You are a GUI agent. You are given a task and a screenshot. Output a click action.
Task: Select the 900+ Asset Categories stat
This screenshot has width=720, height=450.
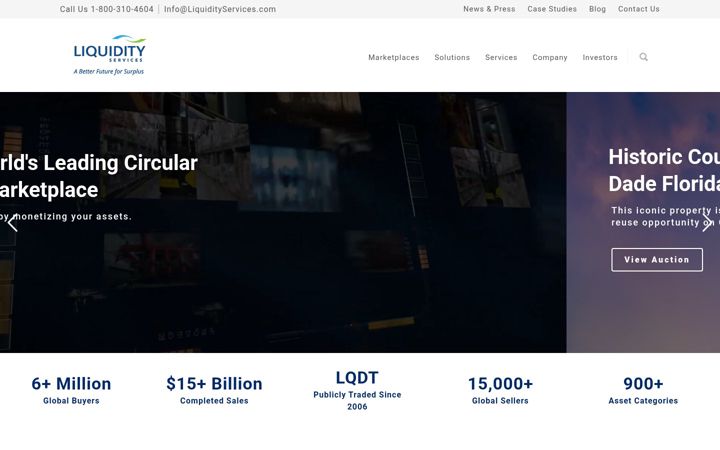point(643,390)
